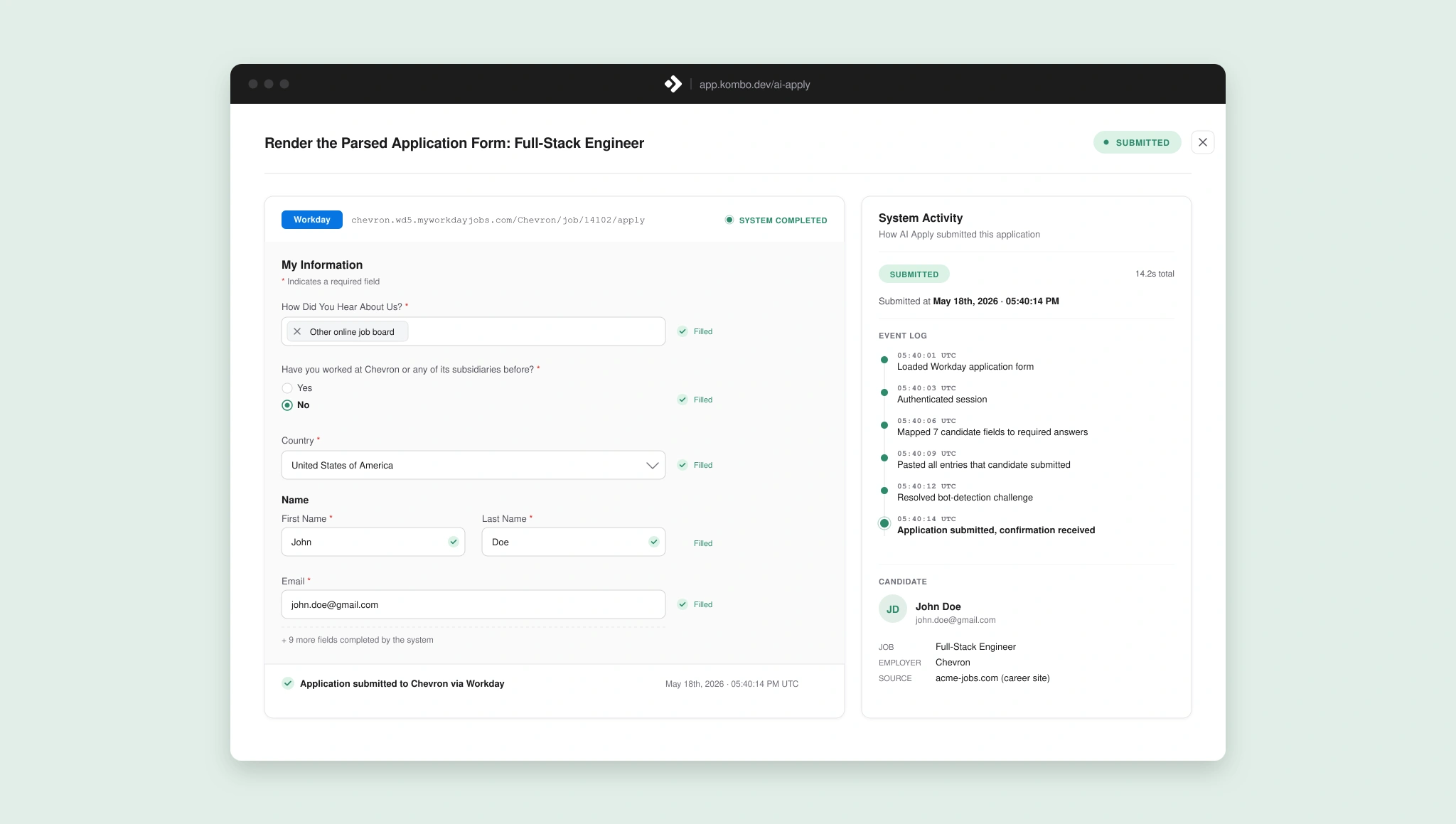Screen dimensions: 1456x824
Task: Click the green check inside First Name field
Action: click(x=453, y=542)
